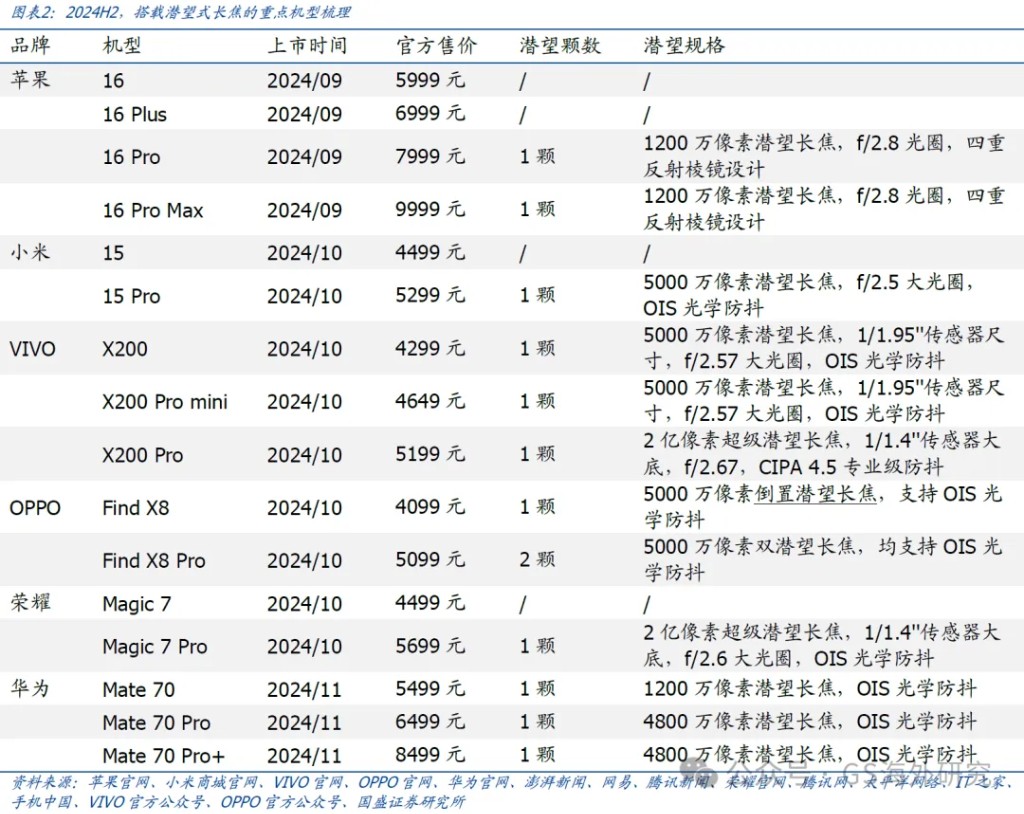This screenshot has width=1024, height=814.
Task: Select the "2 颗" periscope count cell
Action: (x=537, y=560)
